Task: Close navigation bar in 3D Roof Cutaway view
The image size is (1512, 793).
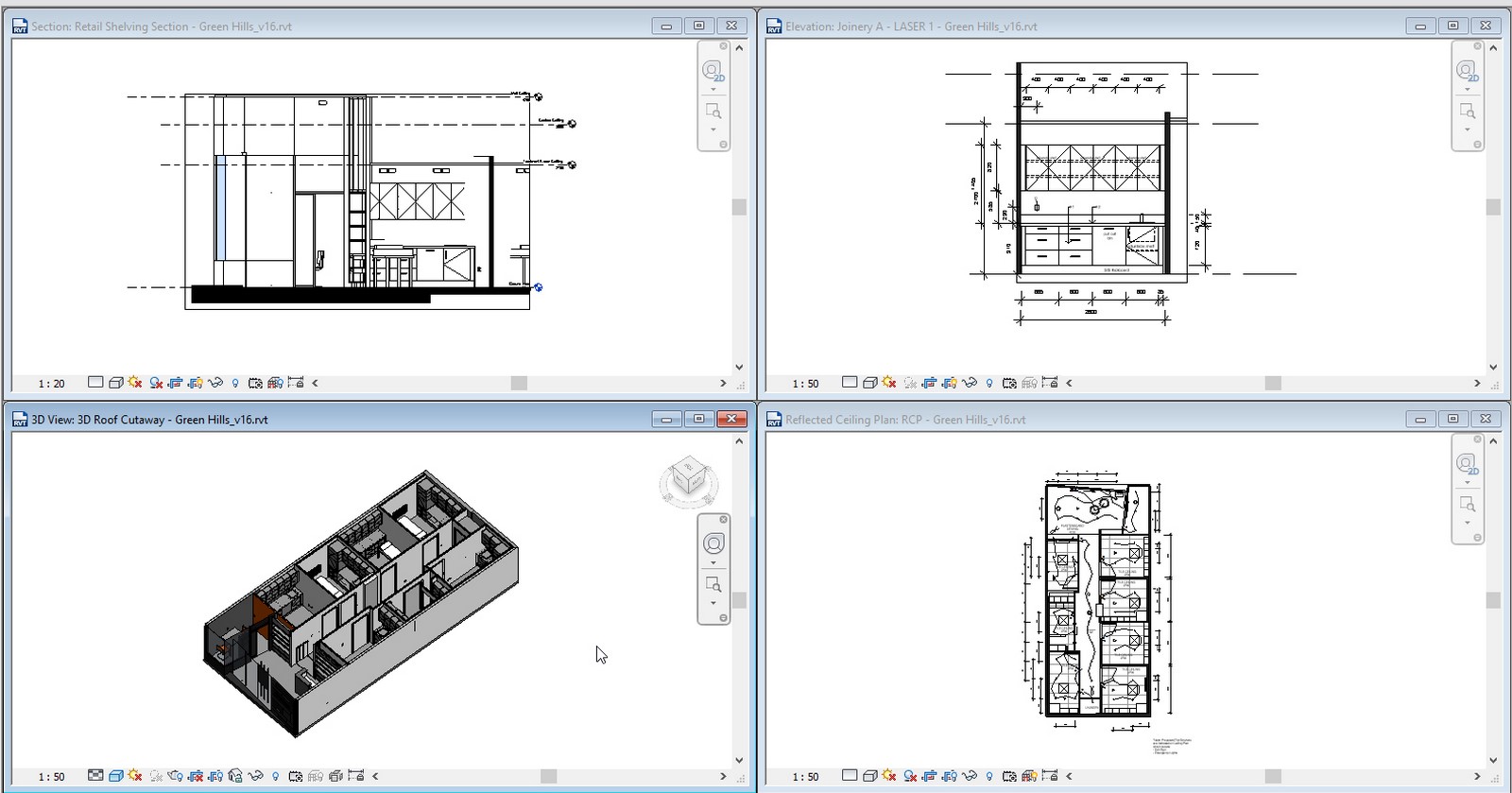Action: coord(724,519)
